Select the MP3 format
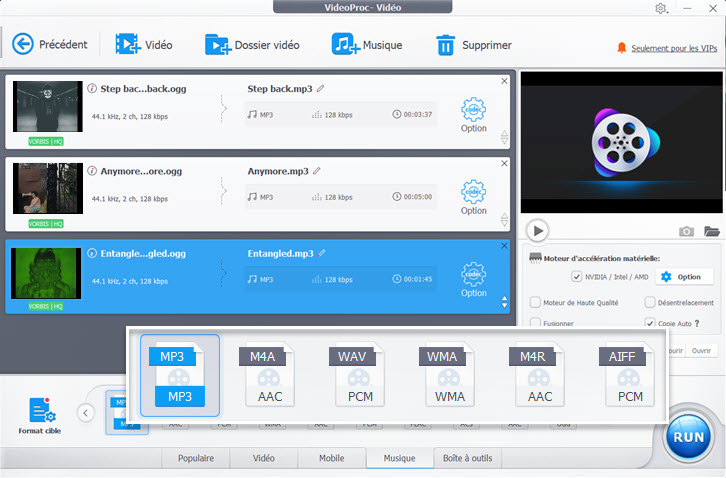This screenshot has height=478, width=726. pos(180,376)
